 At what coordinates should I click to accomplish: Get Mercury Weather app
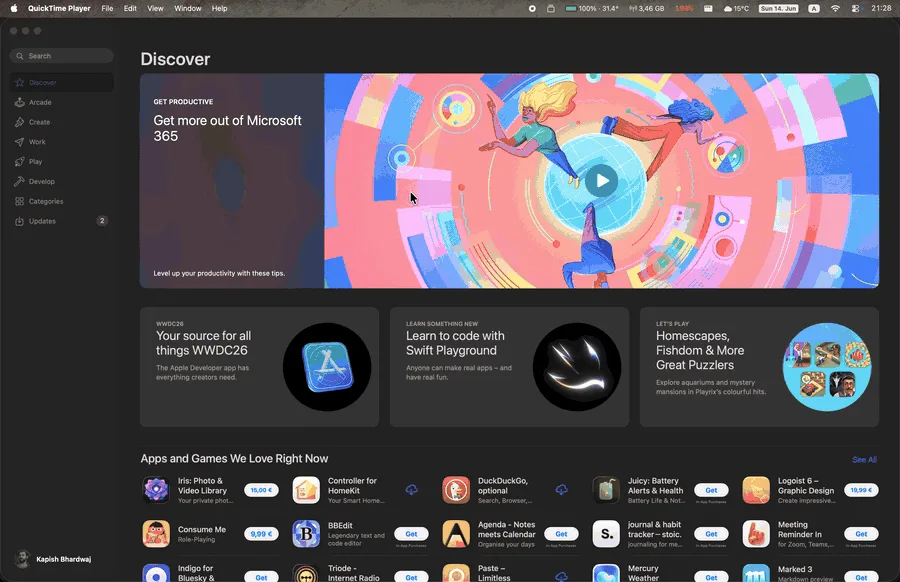711,577
